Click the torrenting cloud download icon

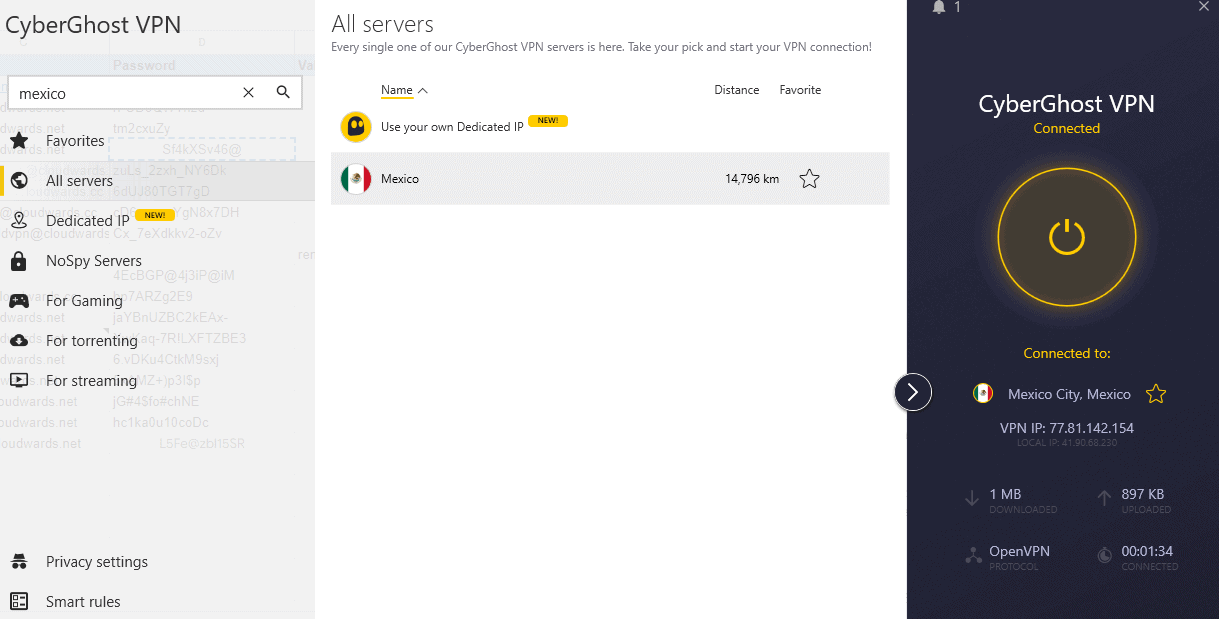[x=18, y=340]
